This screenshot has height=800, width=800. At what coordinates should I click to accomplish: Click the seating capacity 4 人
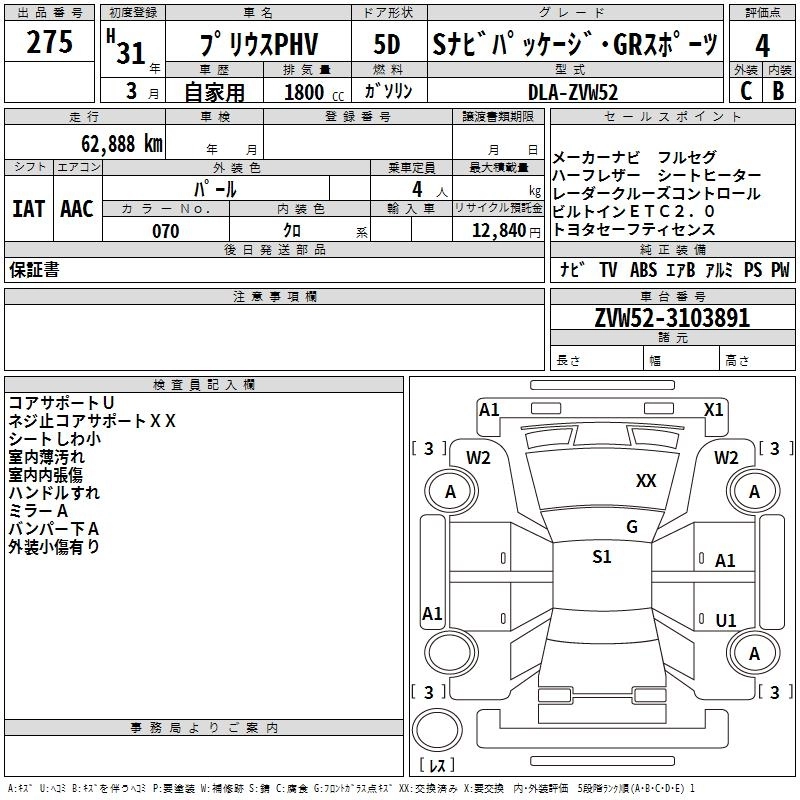[429, 190]
